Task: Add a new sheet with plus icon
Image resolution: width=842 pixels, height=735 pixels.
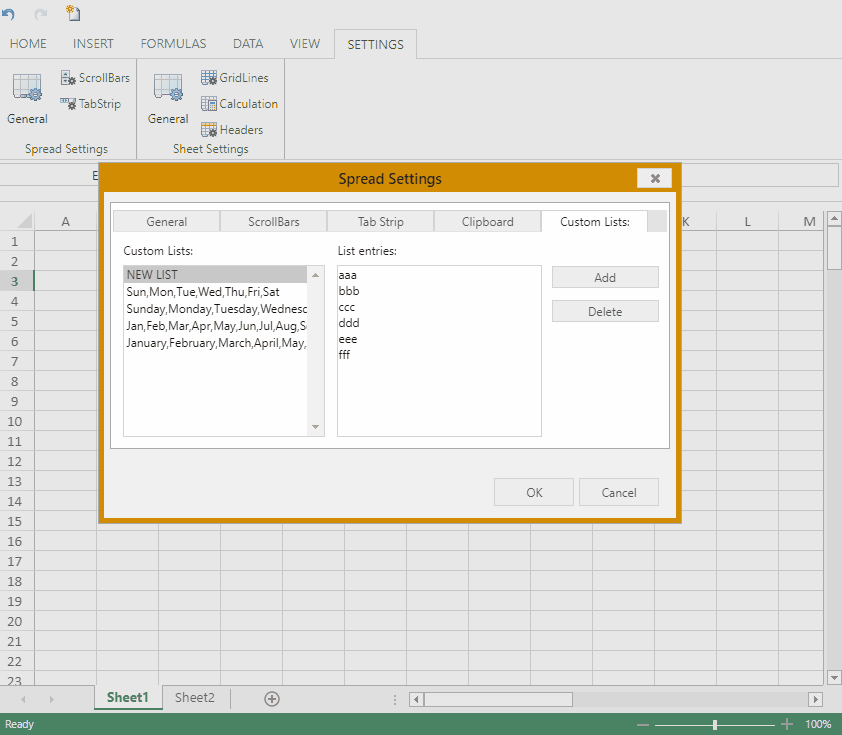Action: (x=271, y=698)
